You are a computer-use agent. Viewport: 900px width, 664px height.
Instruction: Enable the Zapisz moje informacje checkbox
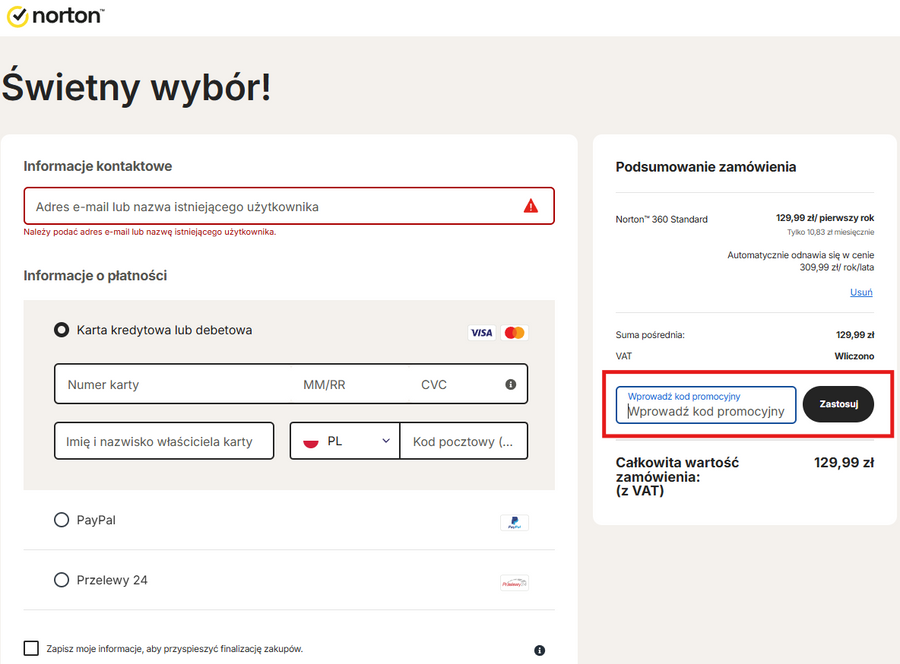coord(32,648)
